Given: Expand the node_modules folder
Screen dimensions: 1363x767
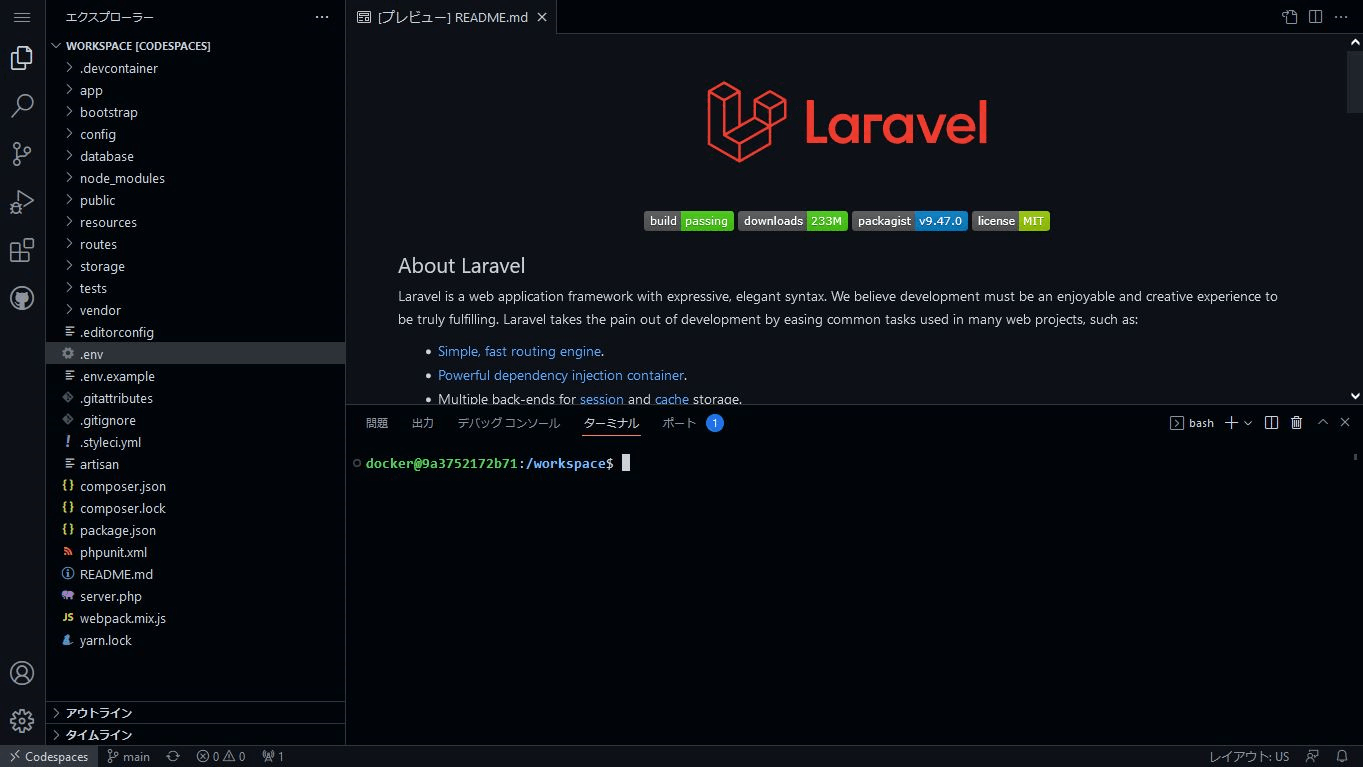Looking at the screenshot, I should click(x=195, y=178).
